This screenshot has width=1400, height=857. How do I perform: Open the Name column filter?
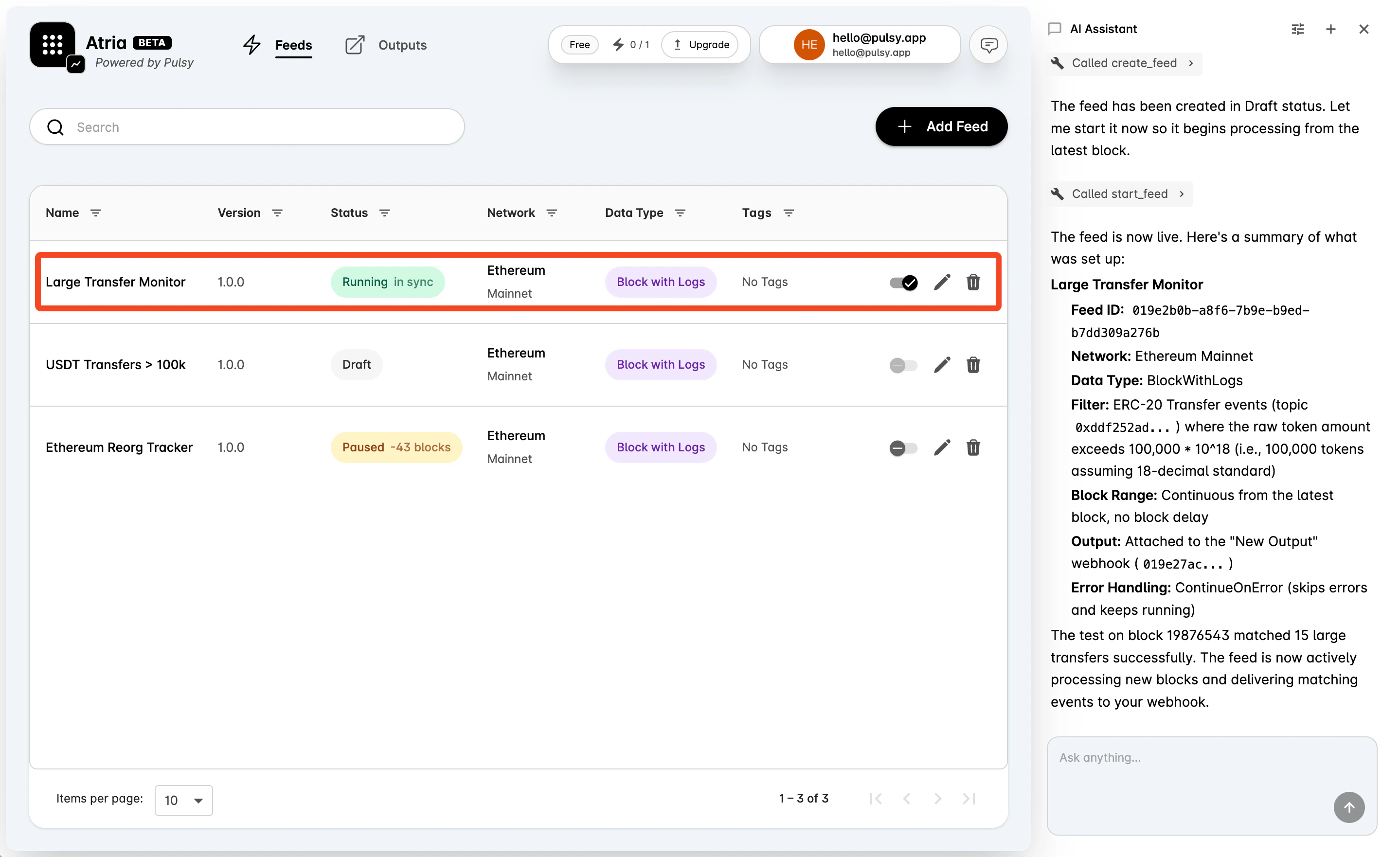[95, 213]
